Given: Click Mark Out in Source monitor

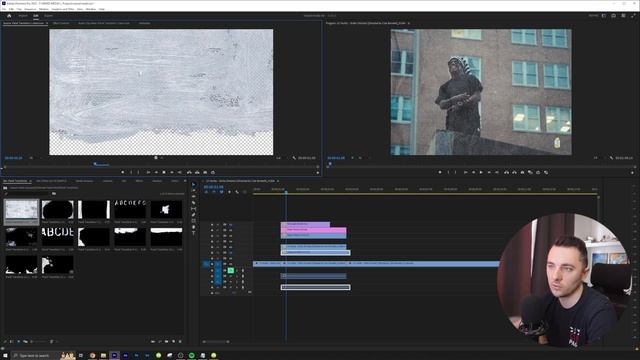Looking at the screenshot, I should [x=138, y=172].
